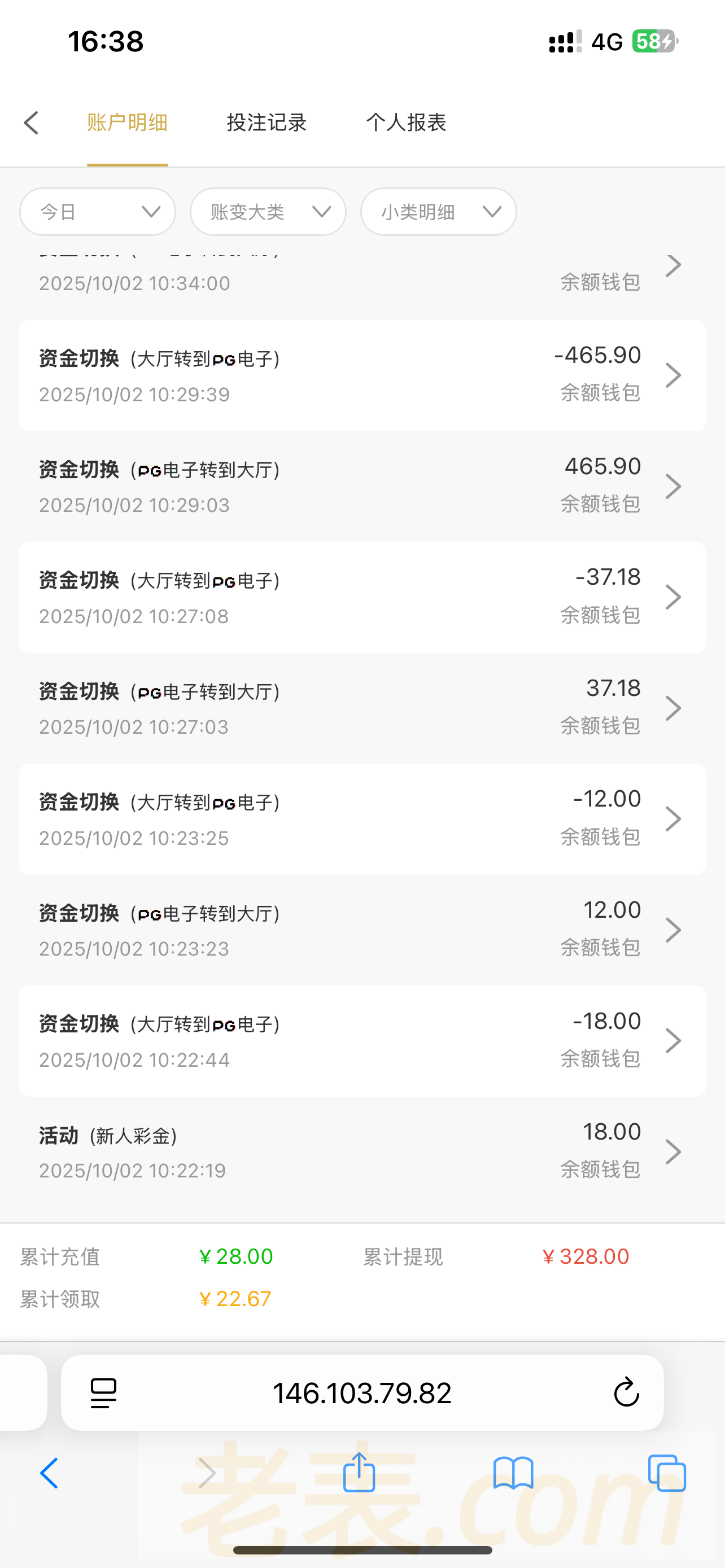Expand the 账变大类 category dropdown
725x1568 pixels.
[x=268, y=212]
